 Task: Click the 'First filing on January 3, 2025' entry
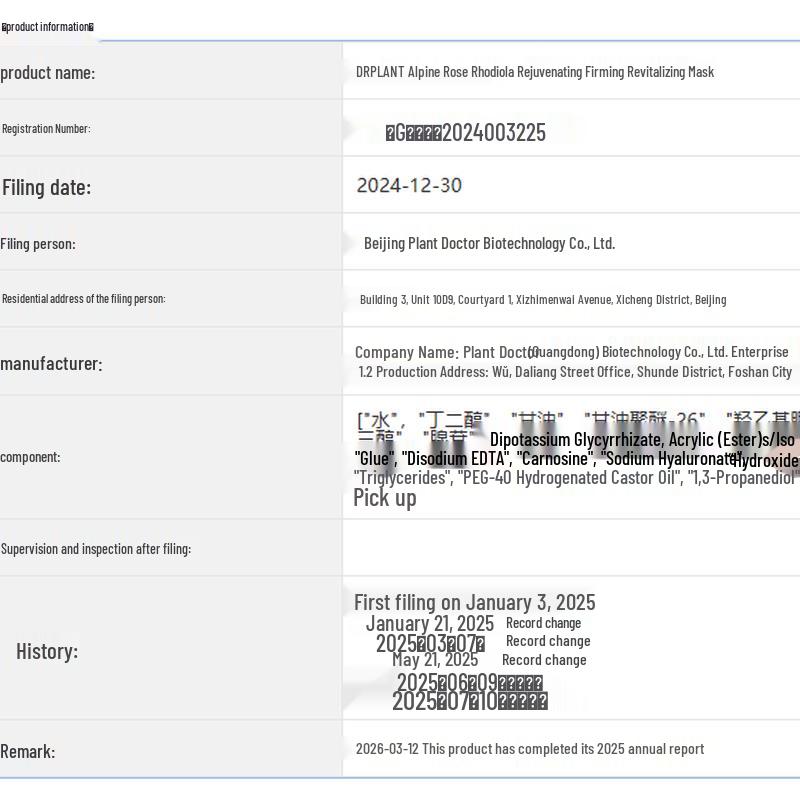474,603
